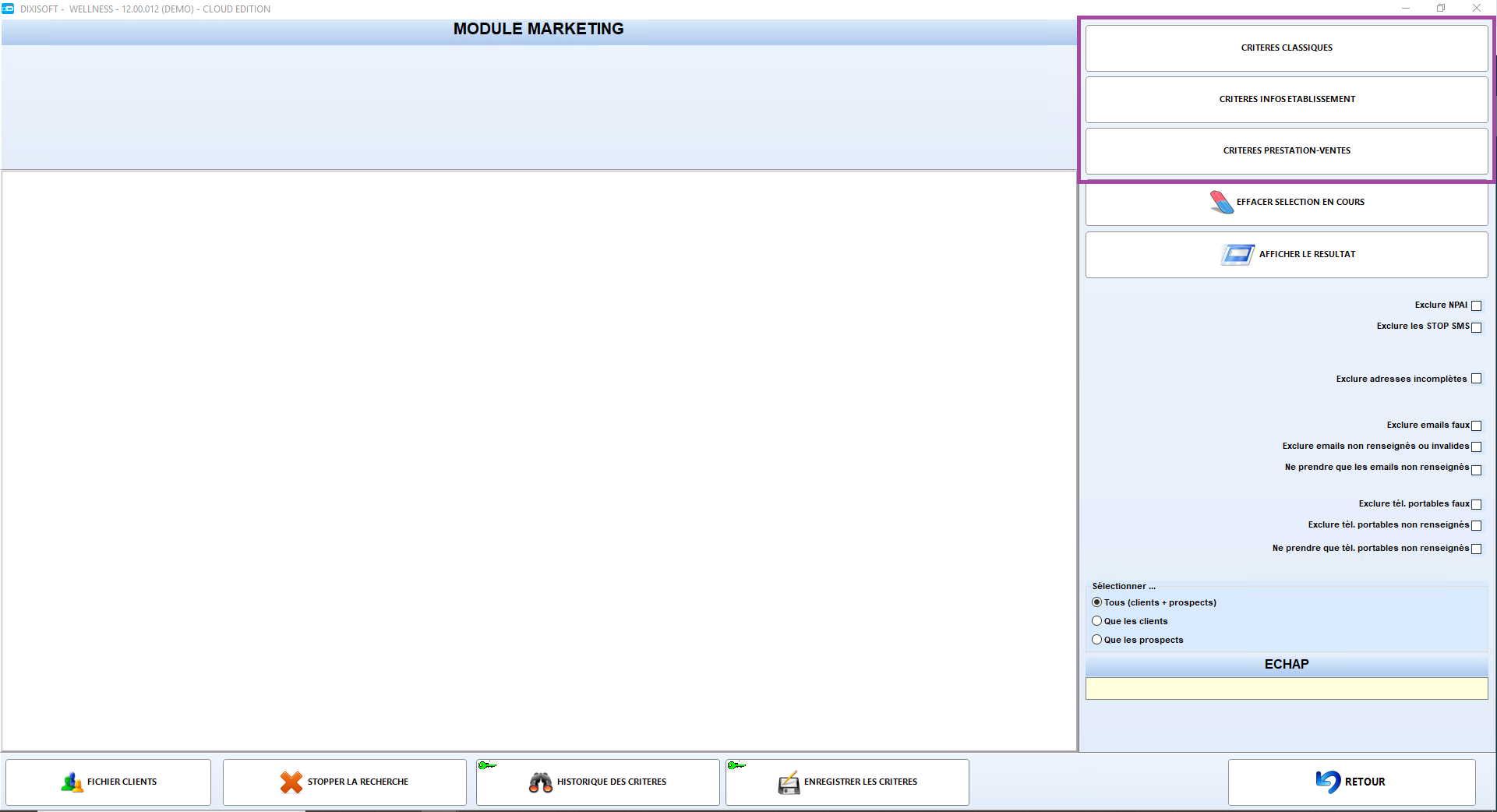
Task: Click the Effacer Selection en Cours label
Action: coord(1300,202)
